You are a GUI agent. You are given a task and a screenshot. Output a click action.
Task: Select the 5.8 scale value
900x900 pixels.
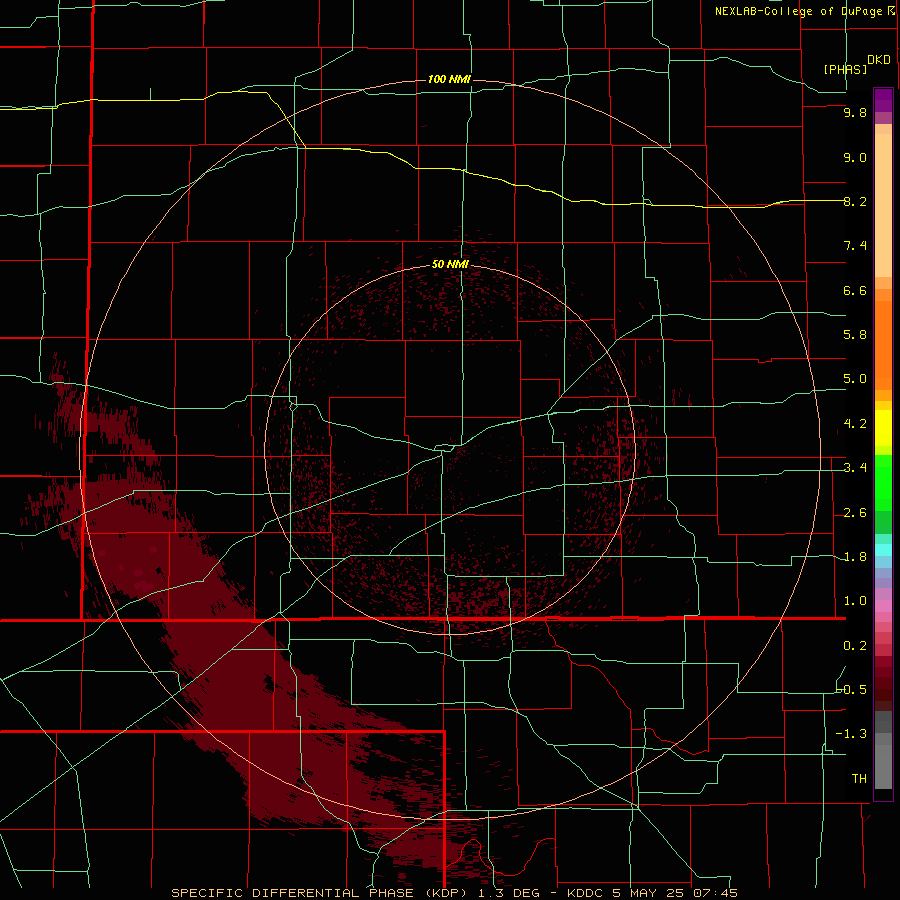[855, 335]
